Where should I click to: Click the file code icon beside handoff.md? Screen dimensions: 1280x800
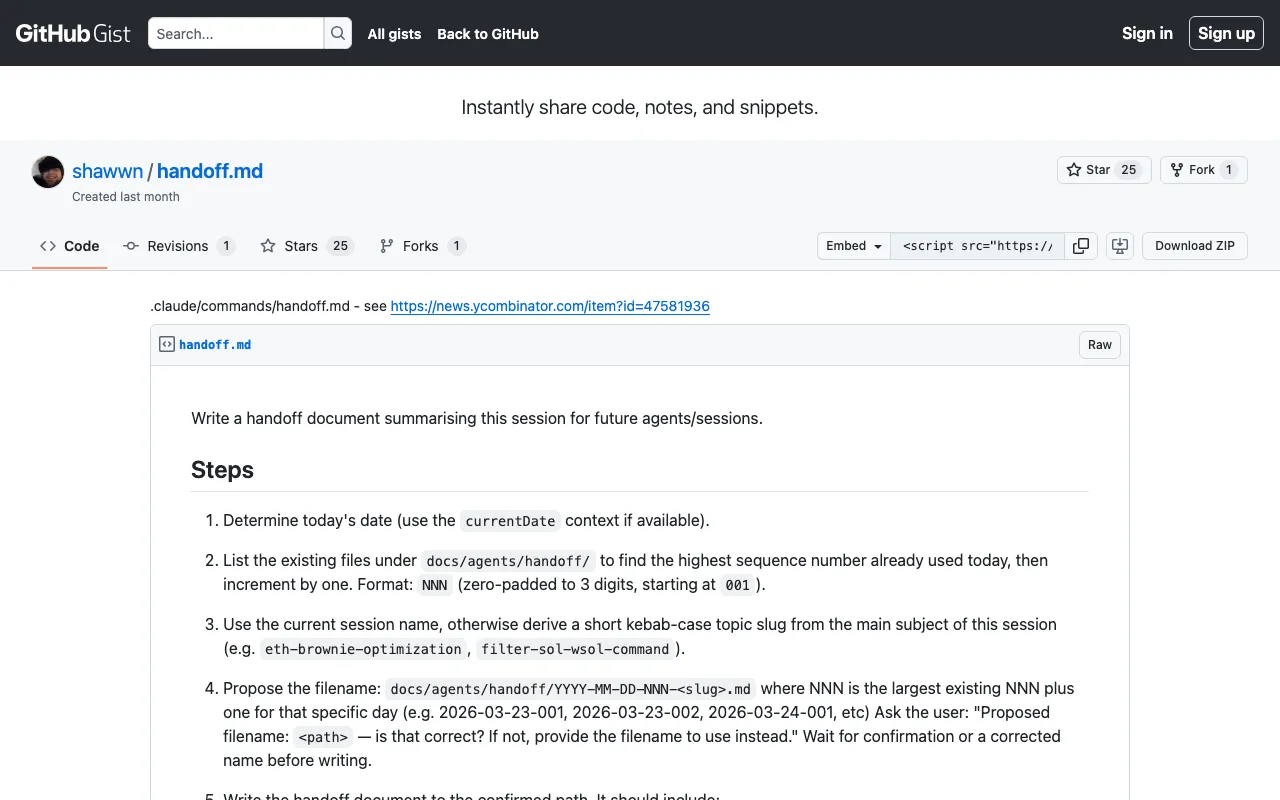point(167,344)
